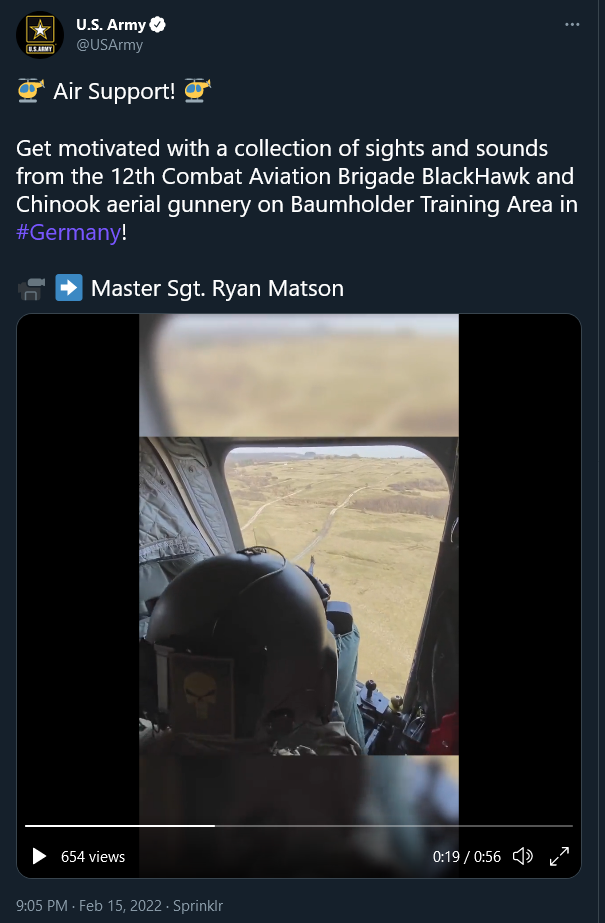Open the #Germany hashtag

click(x=68, y=233)
